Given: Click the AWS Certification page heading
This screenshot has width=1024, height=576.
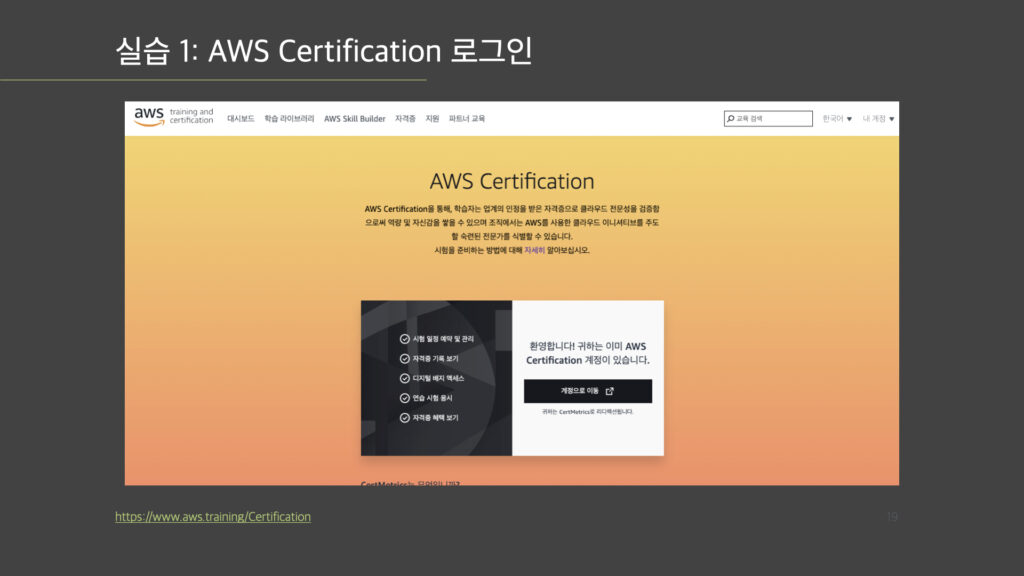Looking at the screenshot, I should coord(512,181).
